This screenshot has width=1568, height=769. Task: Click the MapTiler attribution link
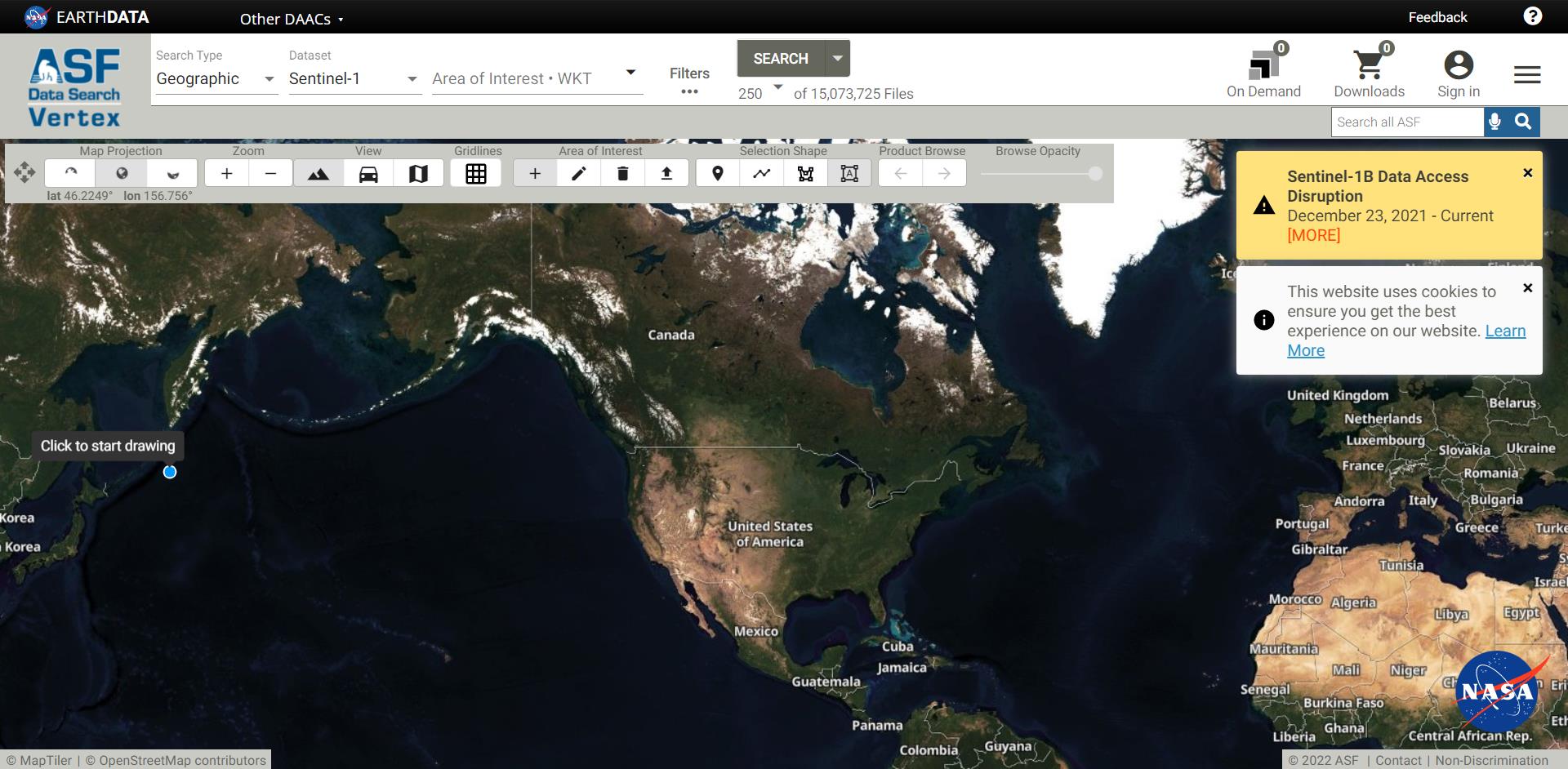39,760
